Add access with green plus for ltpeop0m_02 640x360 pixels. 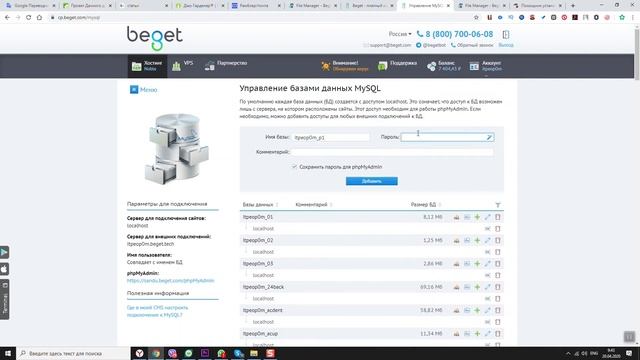pyautogui.click(x=477, y=240)
